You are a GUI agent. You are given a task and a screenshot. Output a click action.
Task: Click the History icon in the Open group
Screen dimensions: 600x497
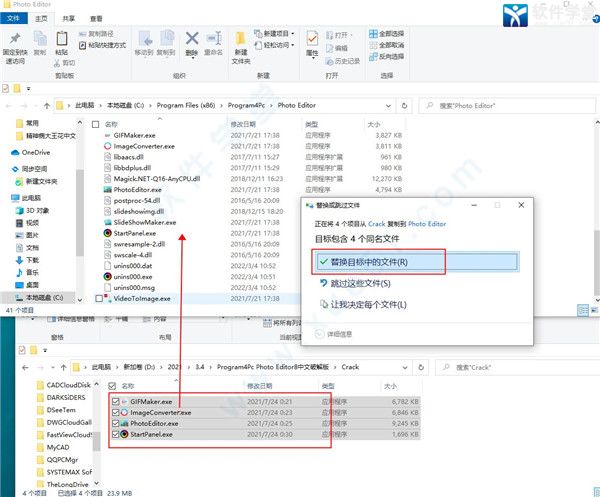click(x=329, y=61)
